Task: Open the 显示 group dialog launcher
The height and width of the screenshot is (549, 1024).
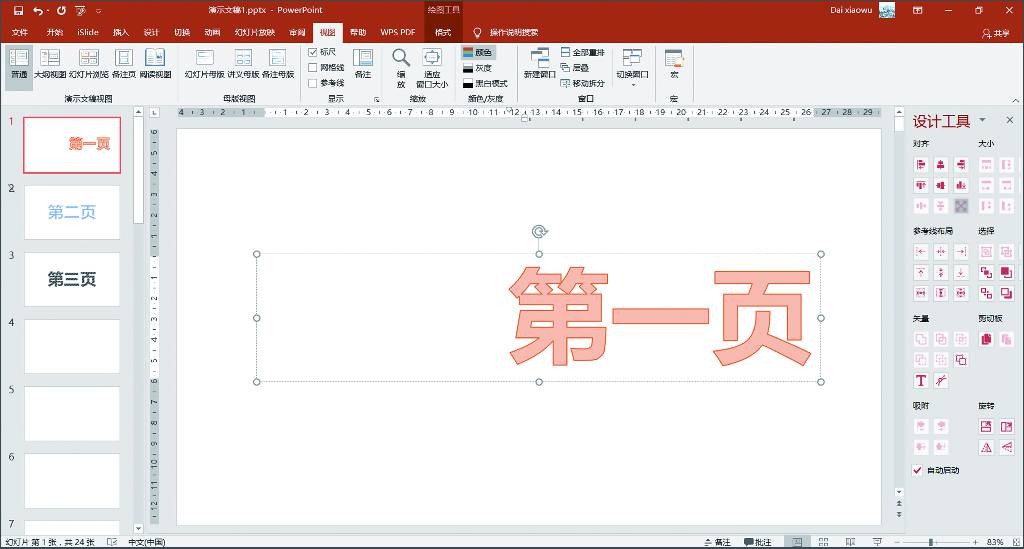Action: point(377,100)
